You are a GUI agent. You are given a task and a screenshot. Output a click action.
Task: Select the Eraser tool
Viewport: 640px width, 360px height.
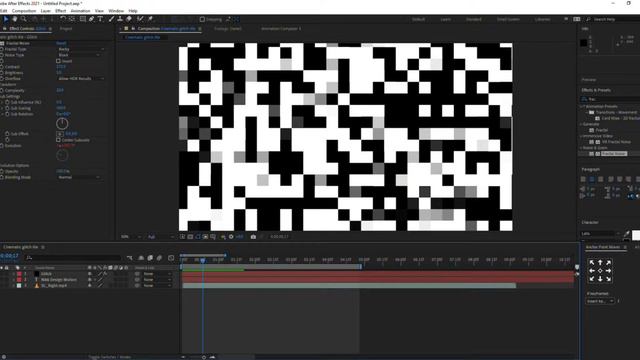(x=129, y=19)
